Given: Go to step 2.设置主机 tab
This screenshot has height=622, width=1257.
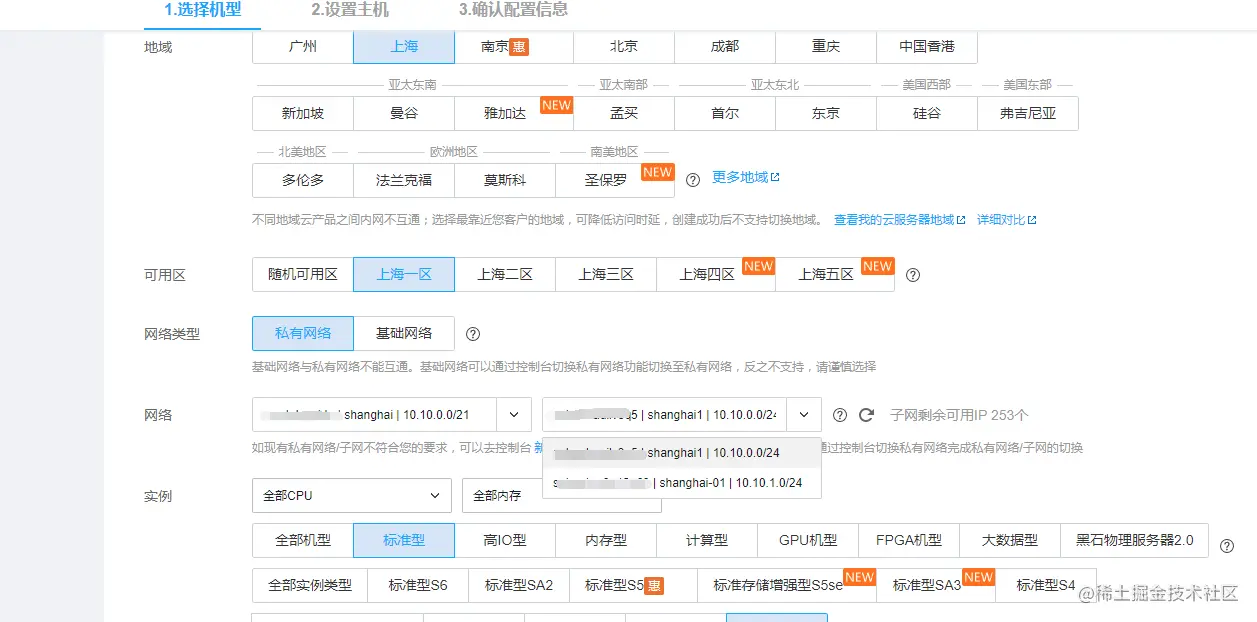Looking at the screenshot, I should [x=350, y=10].
